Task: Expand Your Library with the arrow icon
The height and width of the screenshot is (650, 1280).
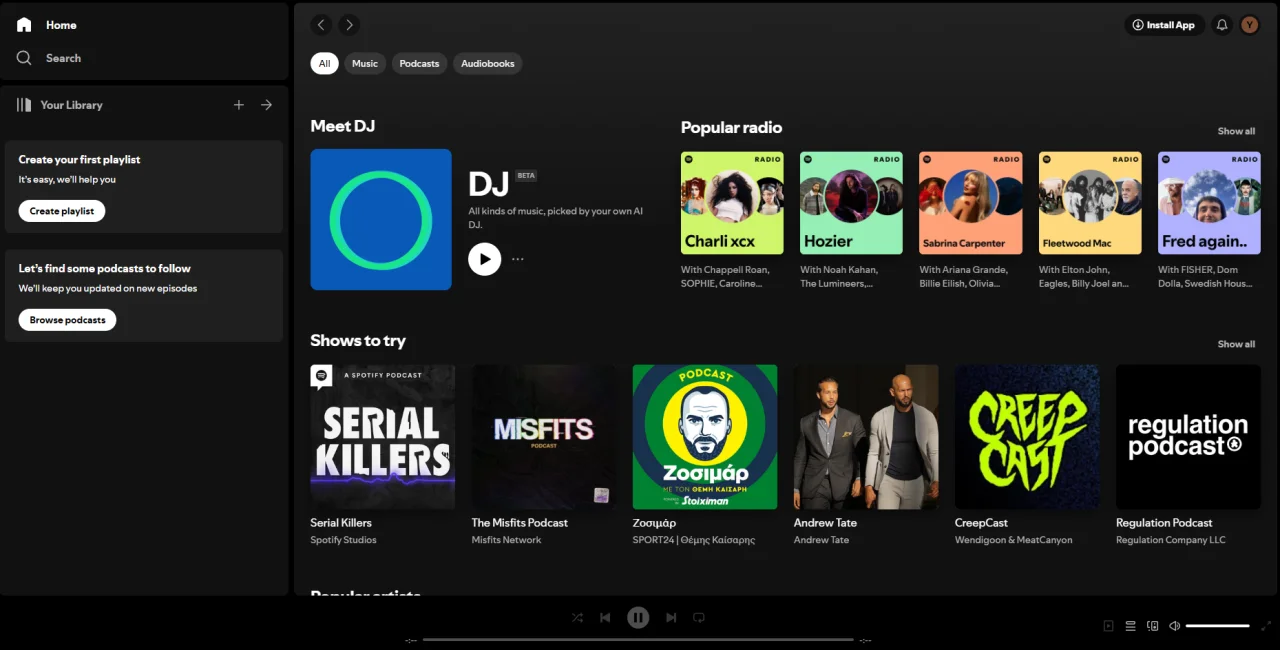Action: click(266, 105)
